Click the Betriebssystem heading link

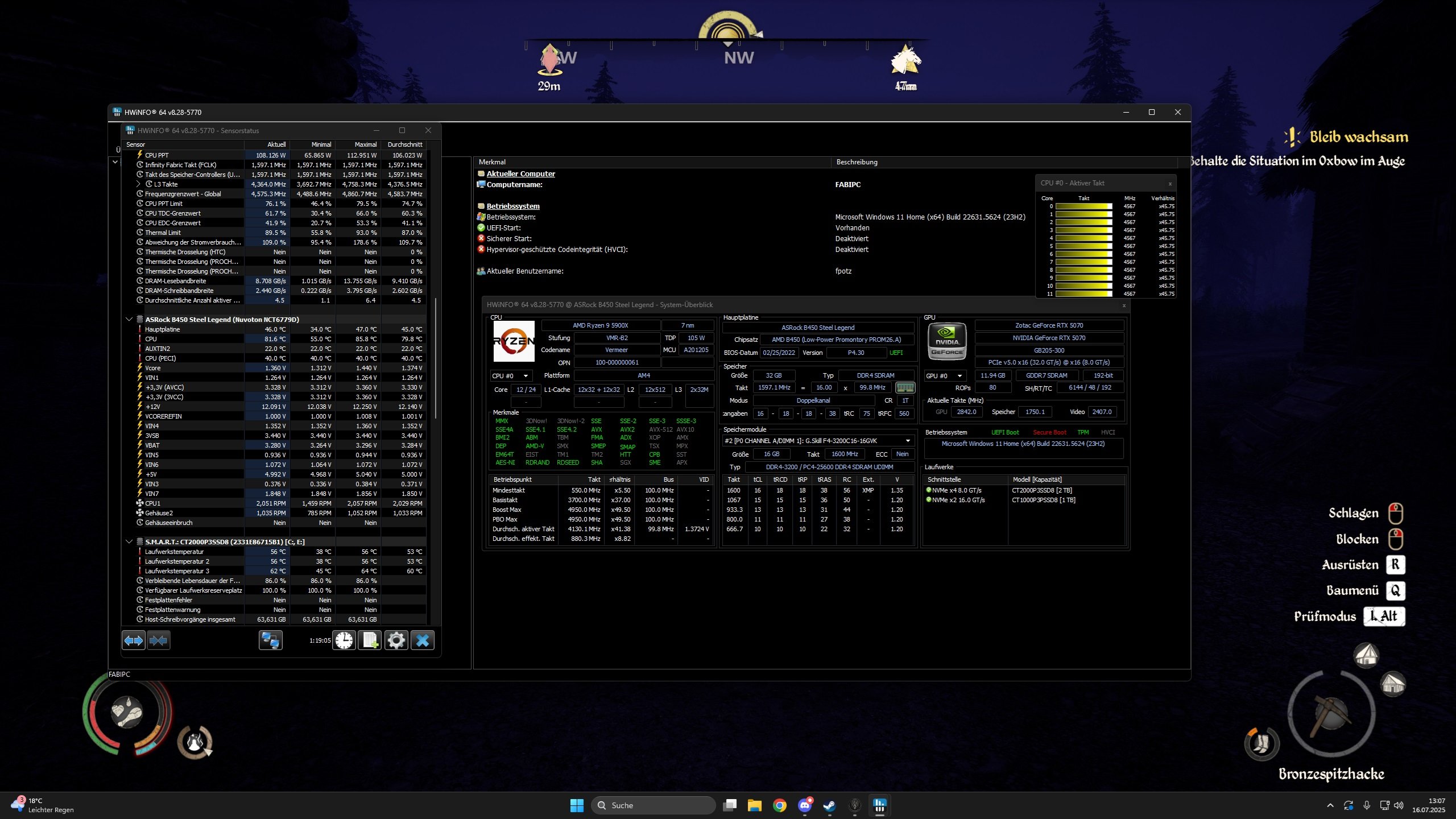(x=512, y=206)
